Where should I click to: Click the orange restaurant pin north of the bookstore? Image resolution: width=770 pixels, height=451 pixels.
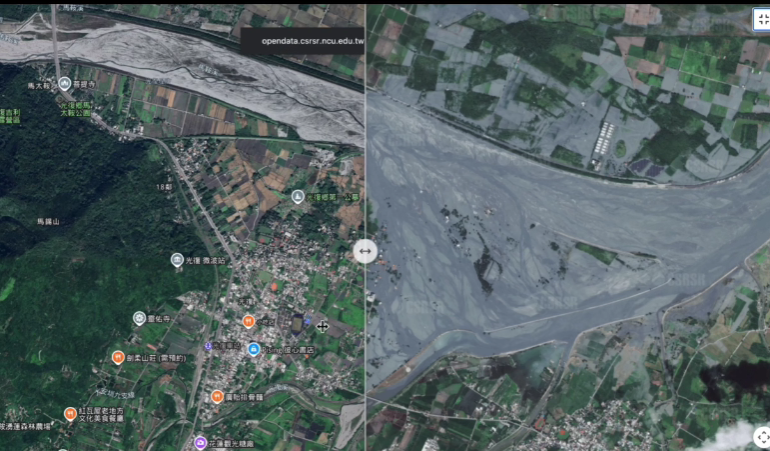pos(248,321)
